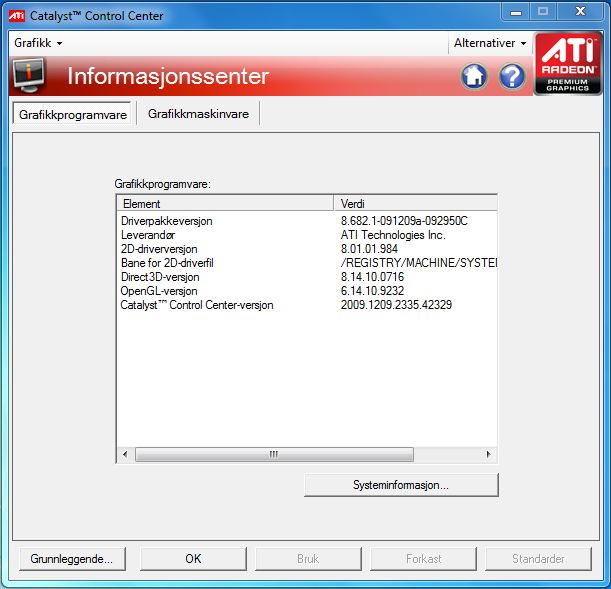The width and height of the screenshot is (611, 589).
Task: Click the Forkast button
Action: pos(424,559)
